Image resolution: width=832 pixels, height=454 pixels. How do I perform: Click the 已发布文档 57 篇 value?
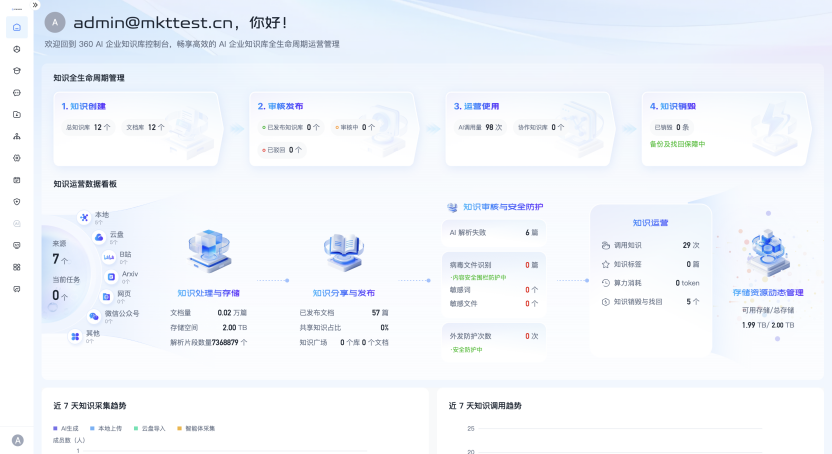380,313
